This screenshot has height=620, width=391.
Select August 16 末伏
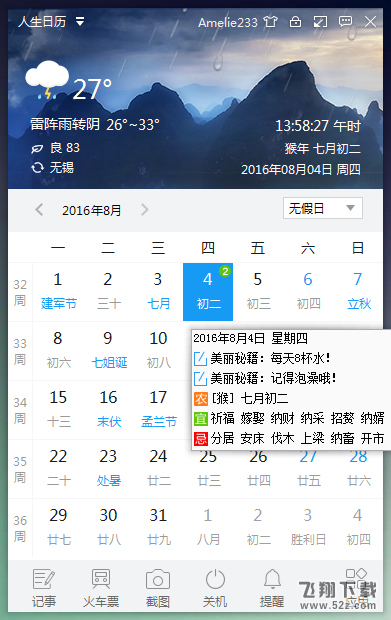point(108,410)
